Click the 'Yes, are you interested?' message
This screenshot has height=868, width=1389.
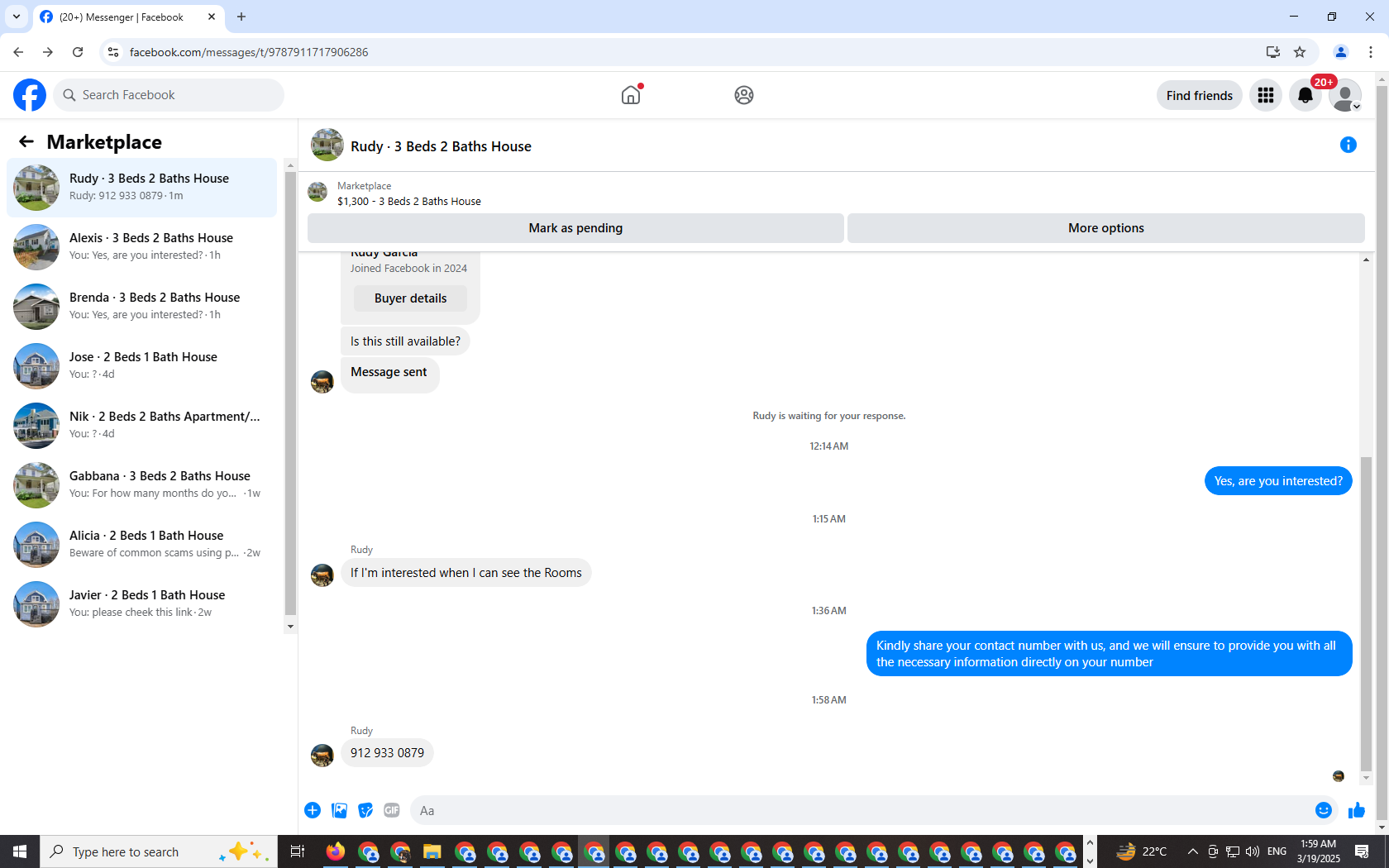(x=1278, y=481)
